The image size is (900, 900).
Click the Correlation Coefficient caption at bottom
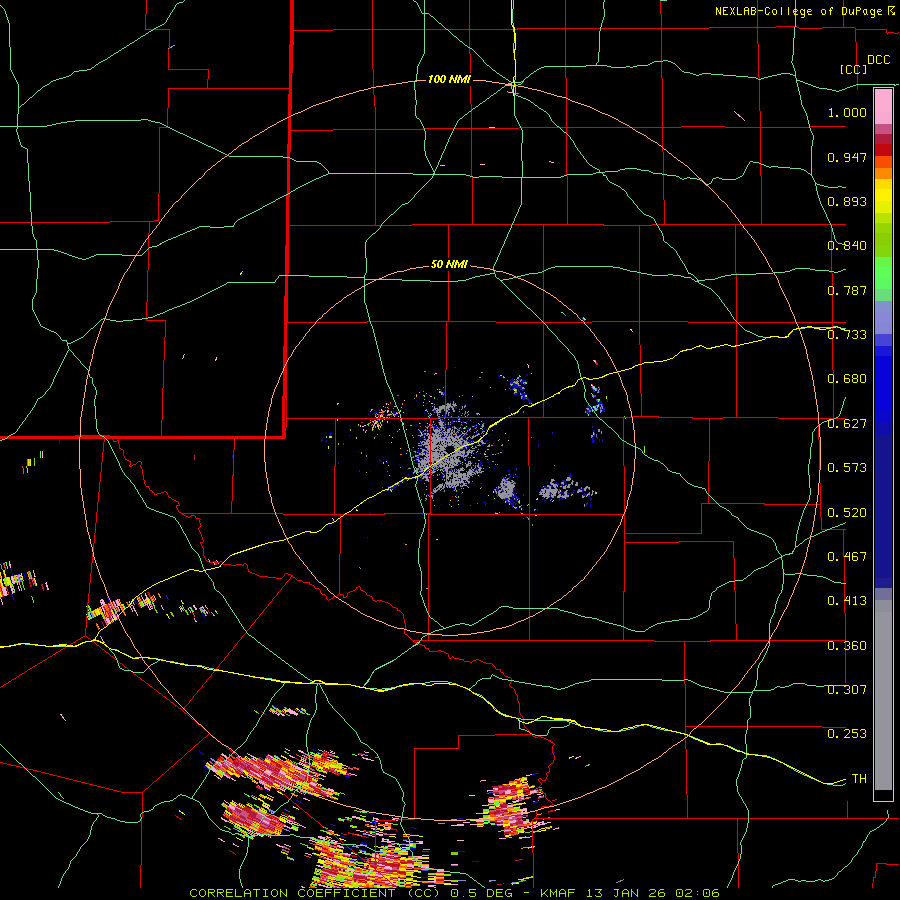pyautogui.click(x=454, y=893)
